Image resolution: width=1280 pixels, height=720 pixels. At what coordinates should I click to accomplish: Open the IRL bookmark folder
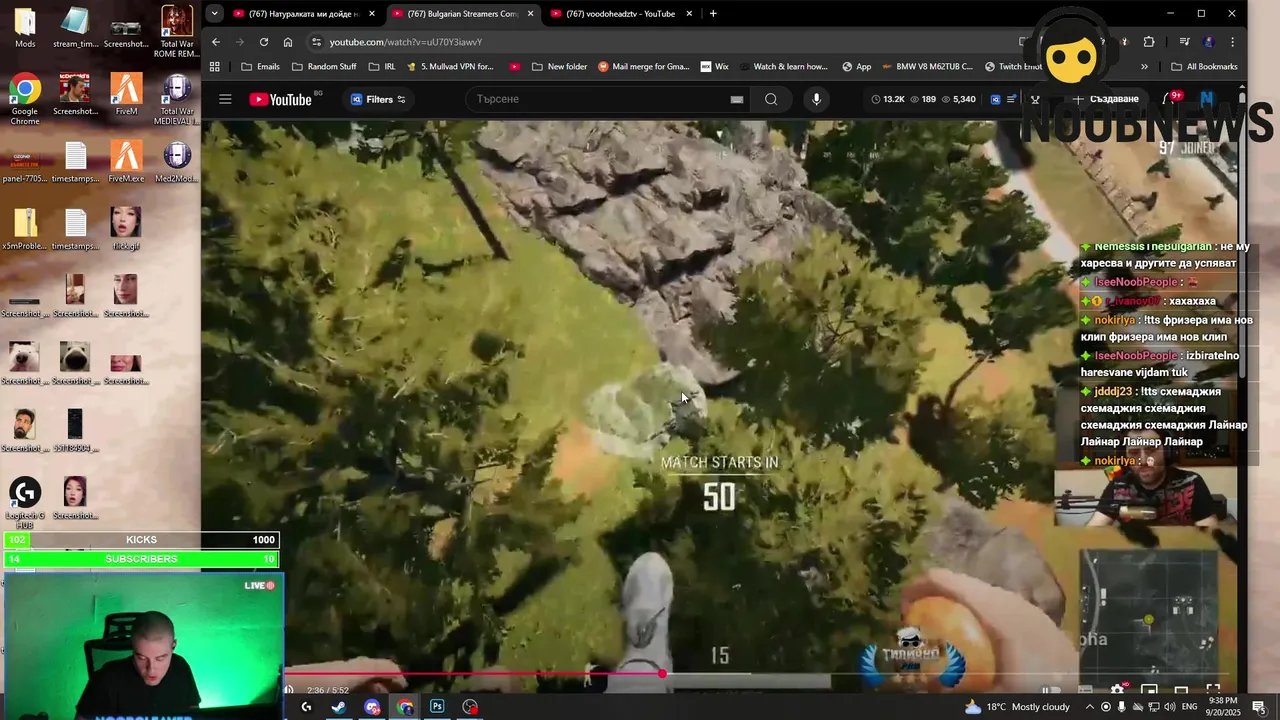381,67
